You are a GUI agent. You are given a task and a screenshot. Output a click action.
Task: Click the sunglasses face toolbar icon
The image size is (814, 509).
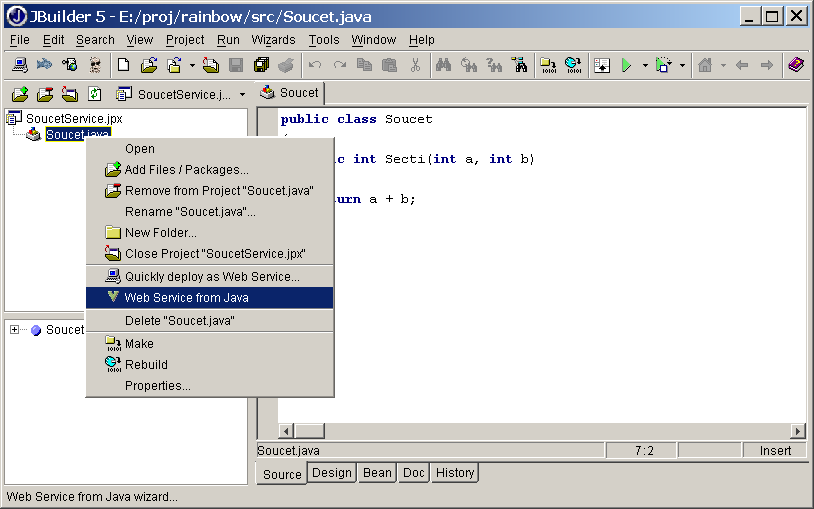[x=95, y=65]
